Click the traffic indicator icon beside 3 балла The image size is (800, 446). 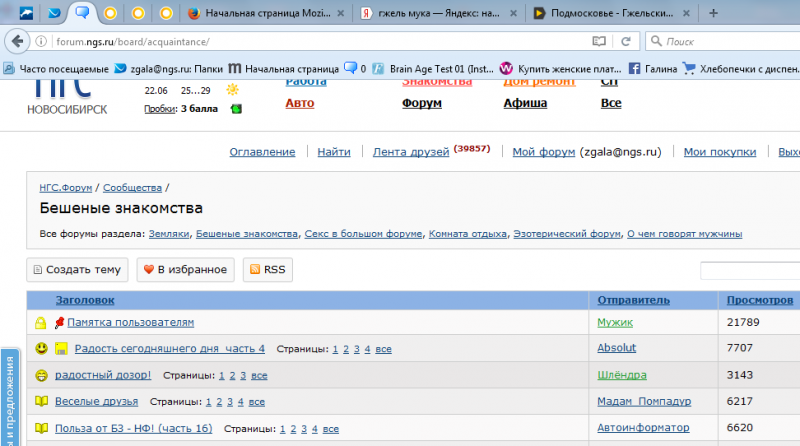pyautogui.click(x=236, y=109)
